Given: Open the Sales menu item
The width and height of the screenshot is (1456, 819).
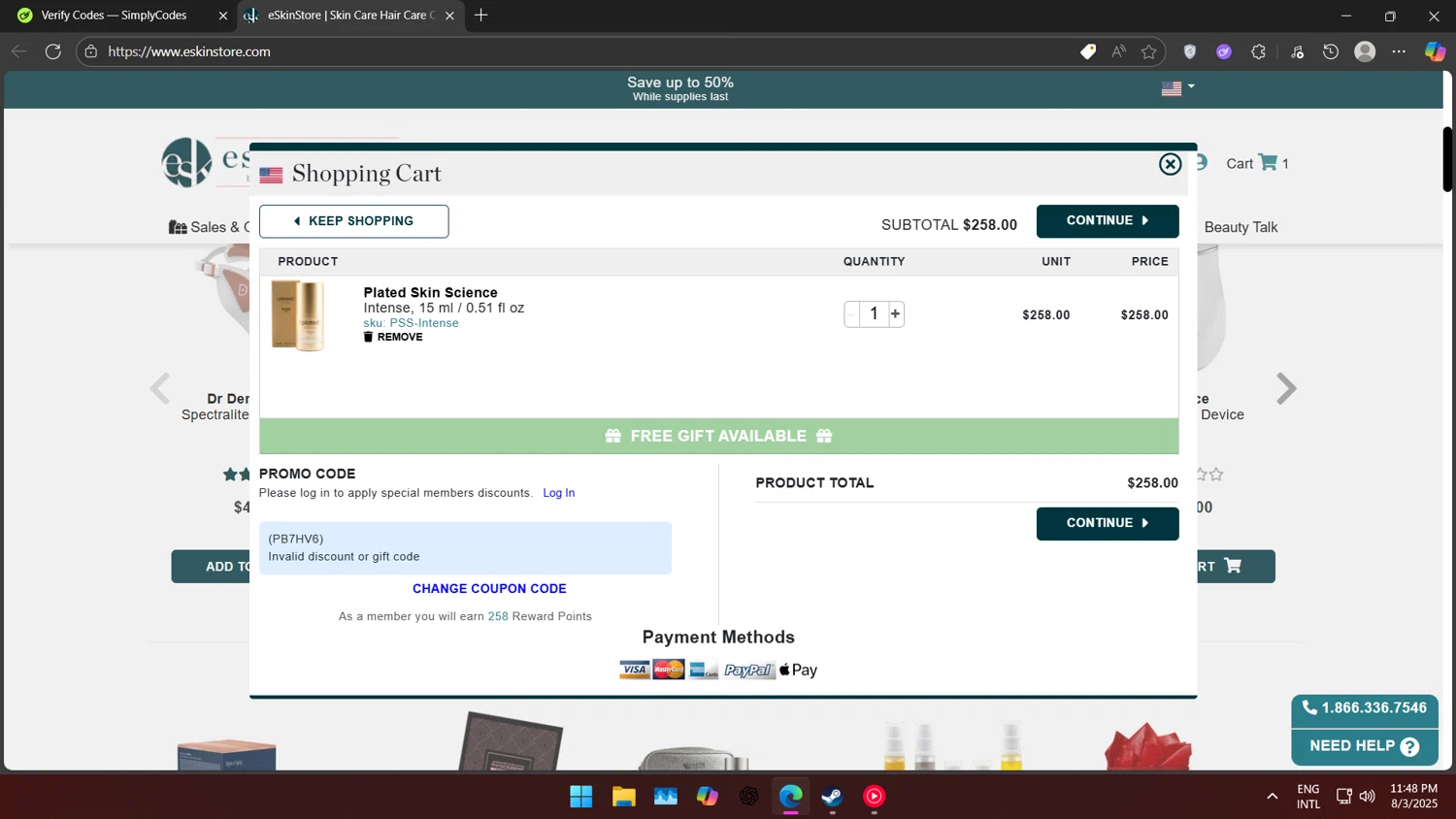Looking at the screenshot, I should [209, 227].
